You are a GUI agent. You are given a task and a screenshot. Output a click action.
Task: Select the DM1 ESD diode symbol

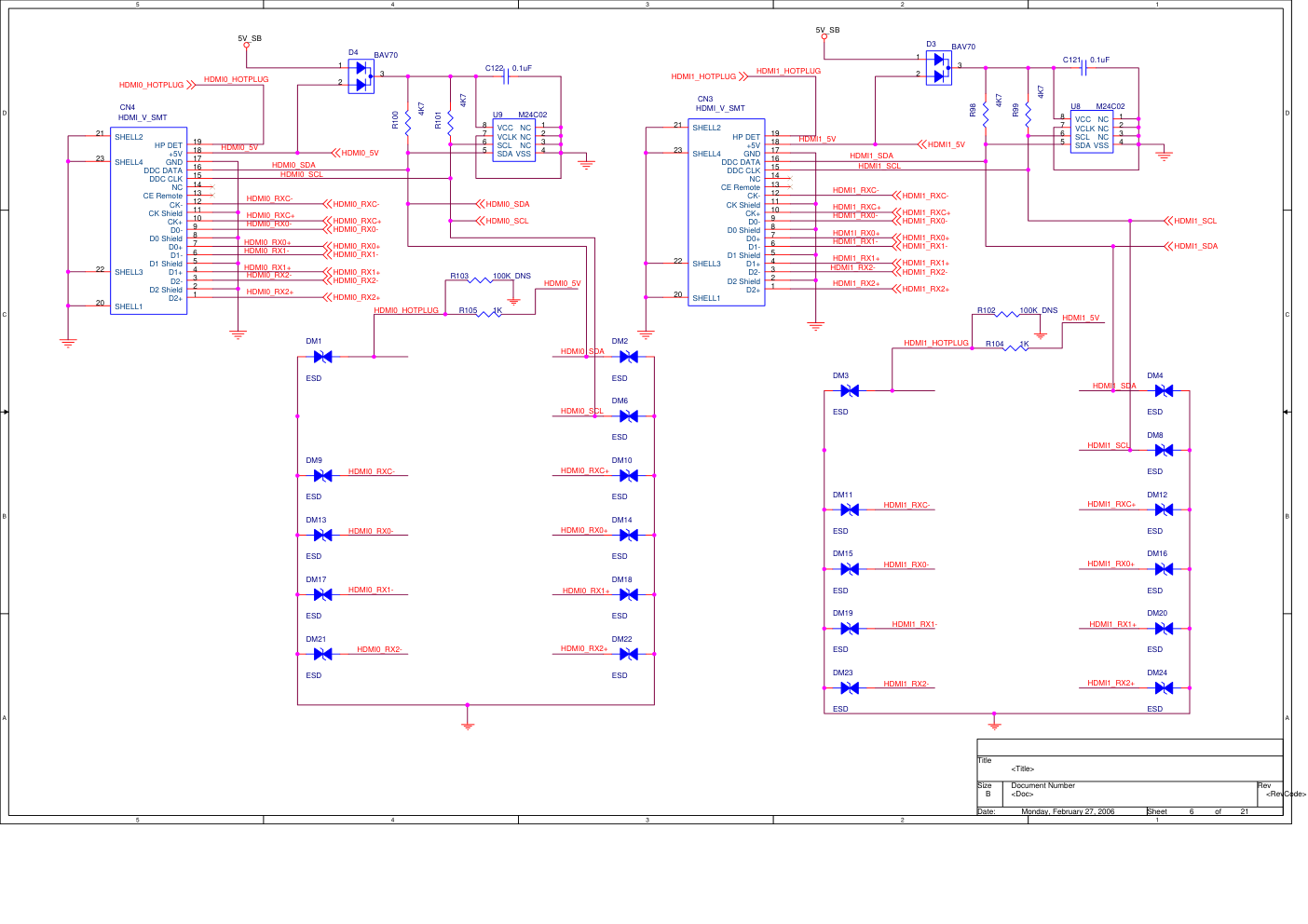(x=323, y=357)
